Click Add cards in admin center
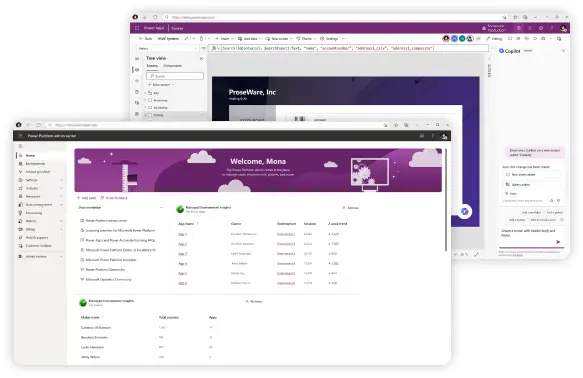Screen dimensions: 583x378 click(x=86, y=198)
